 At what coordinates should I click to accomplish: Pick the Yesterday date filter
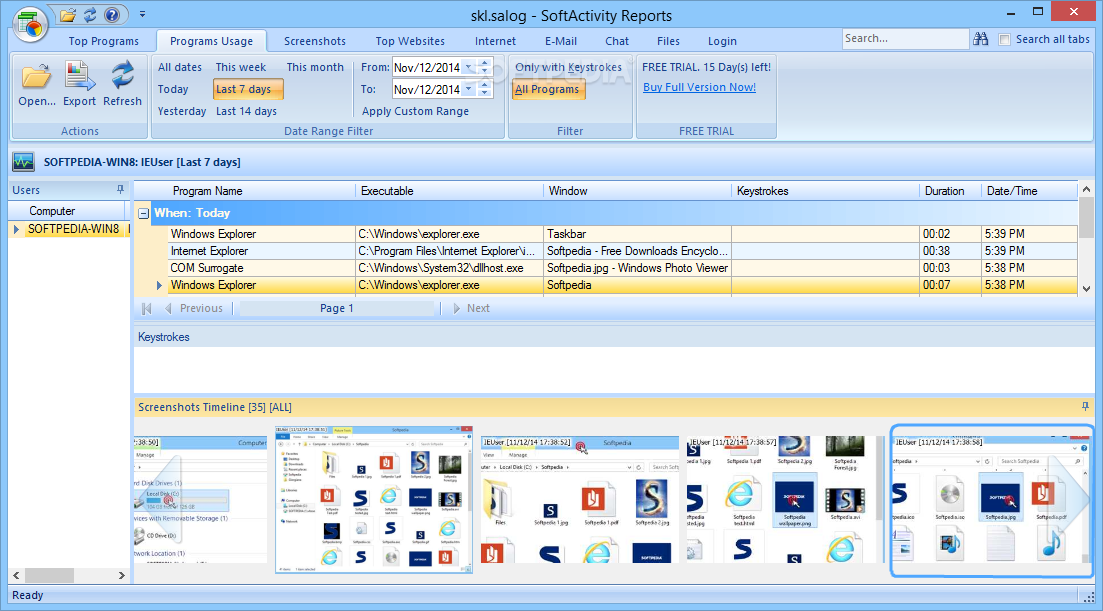(x=181, y=111)
